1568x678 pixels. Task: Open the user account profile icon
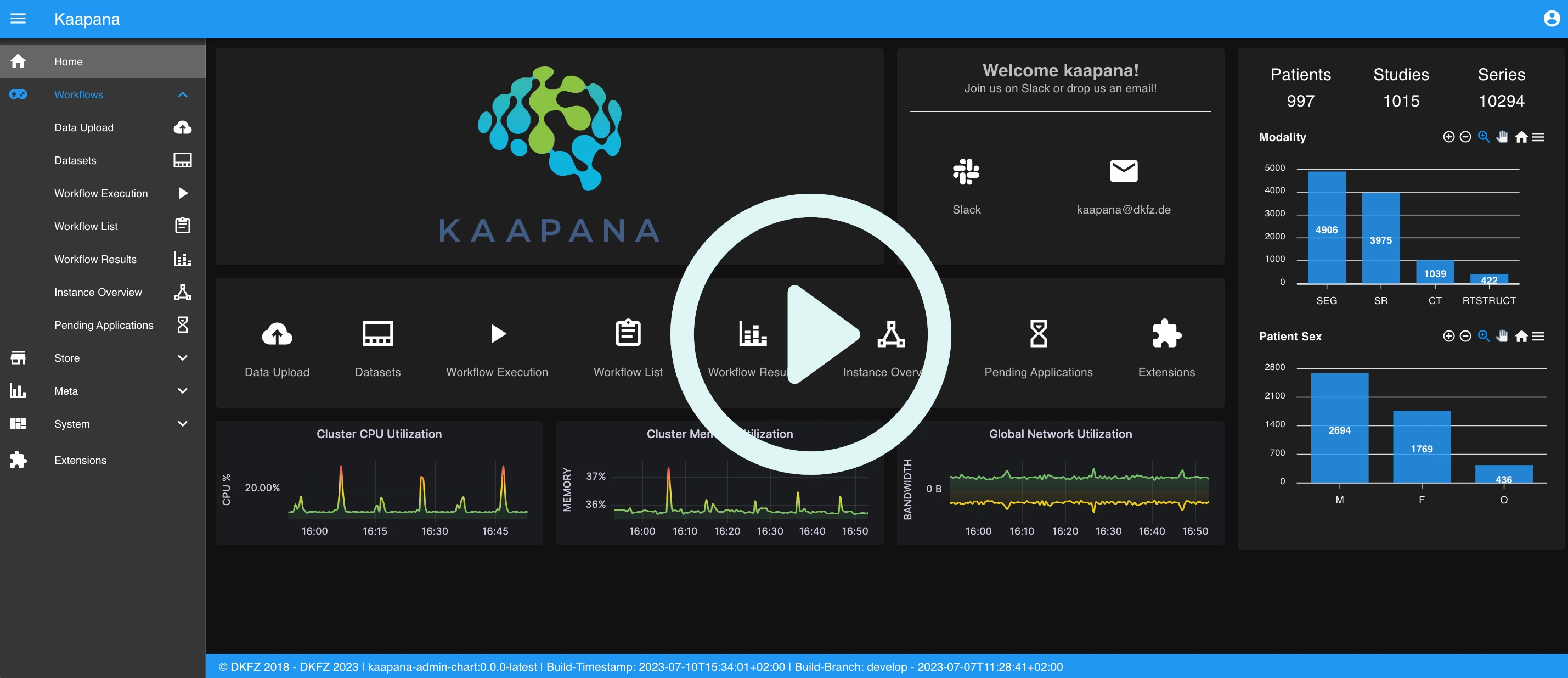[1552, 19]
